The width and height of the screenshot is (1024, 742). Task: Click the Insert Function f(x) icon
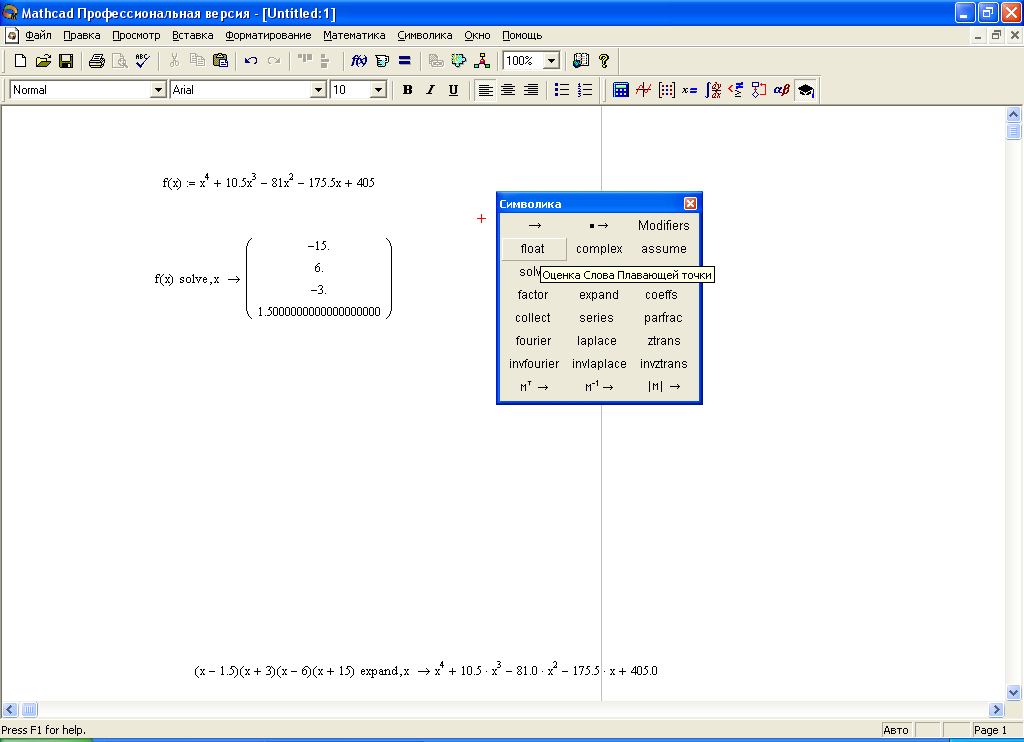point(359,61)
